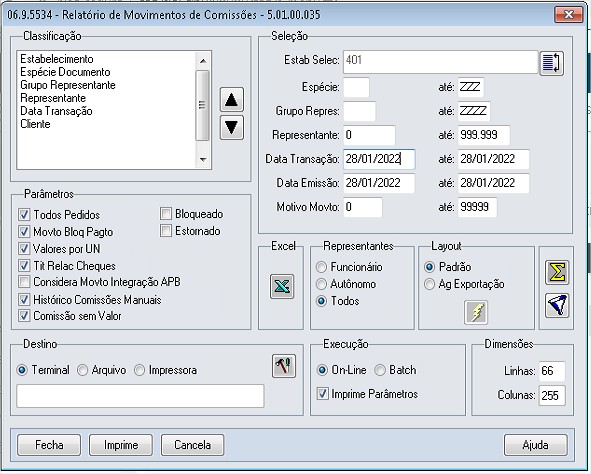
Task: Move selected classification item up
Action: tap(231, 100)
